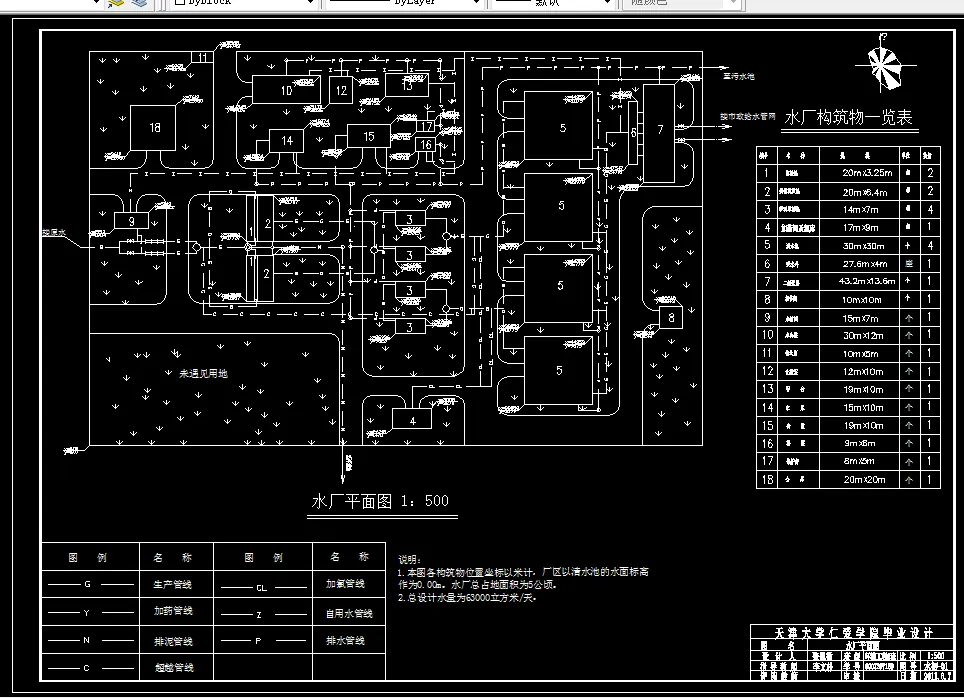The height and width of the screenshot is (698, 964).
Task: Select building 11 on the site plan
Action: 202,57
